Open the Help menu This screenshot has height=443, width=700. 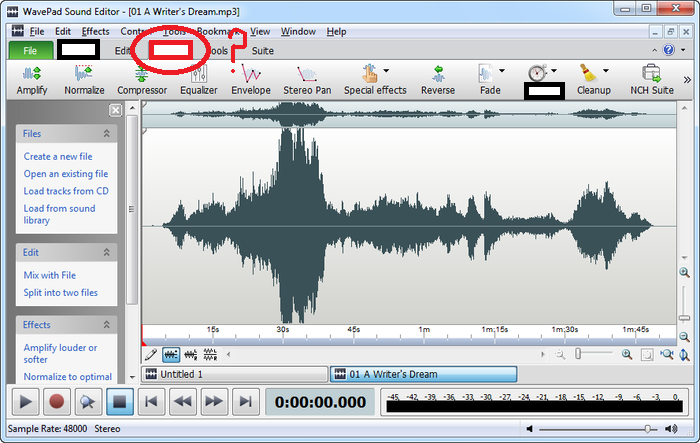(x=336, y=32)
